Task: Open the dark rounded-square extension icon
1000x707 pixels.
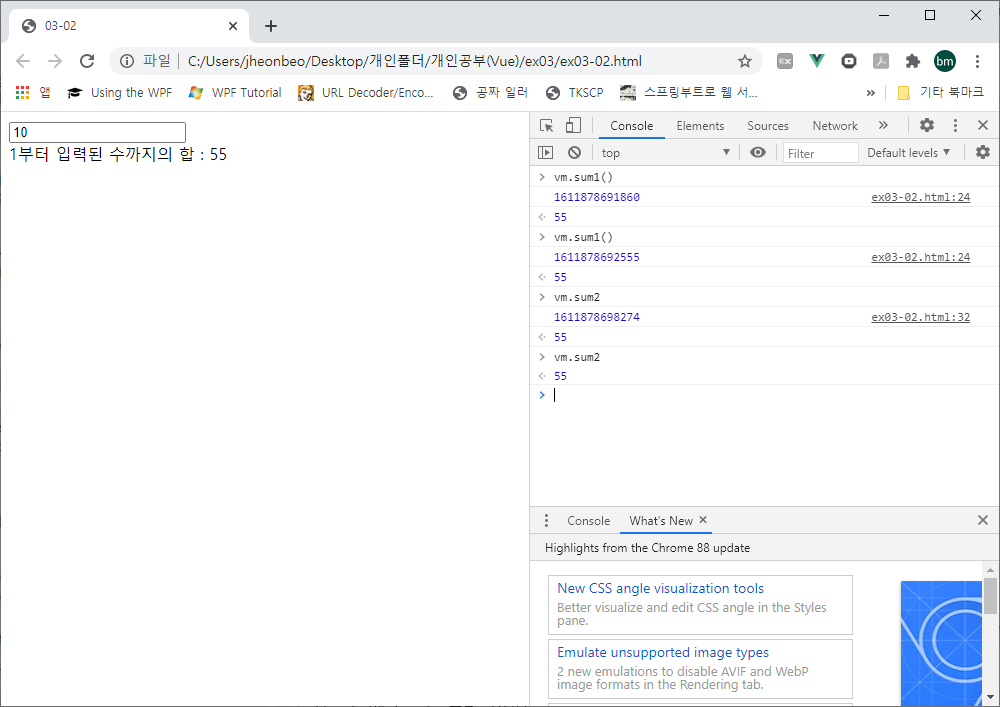Action: [x=849, y=61]
